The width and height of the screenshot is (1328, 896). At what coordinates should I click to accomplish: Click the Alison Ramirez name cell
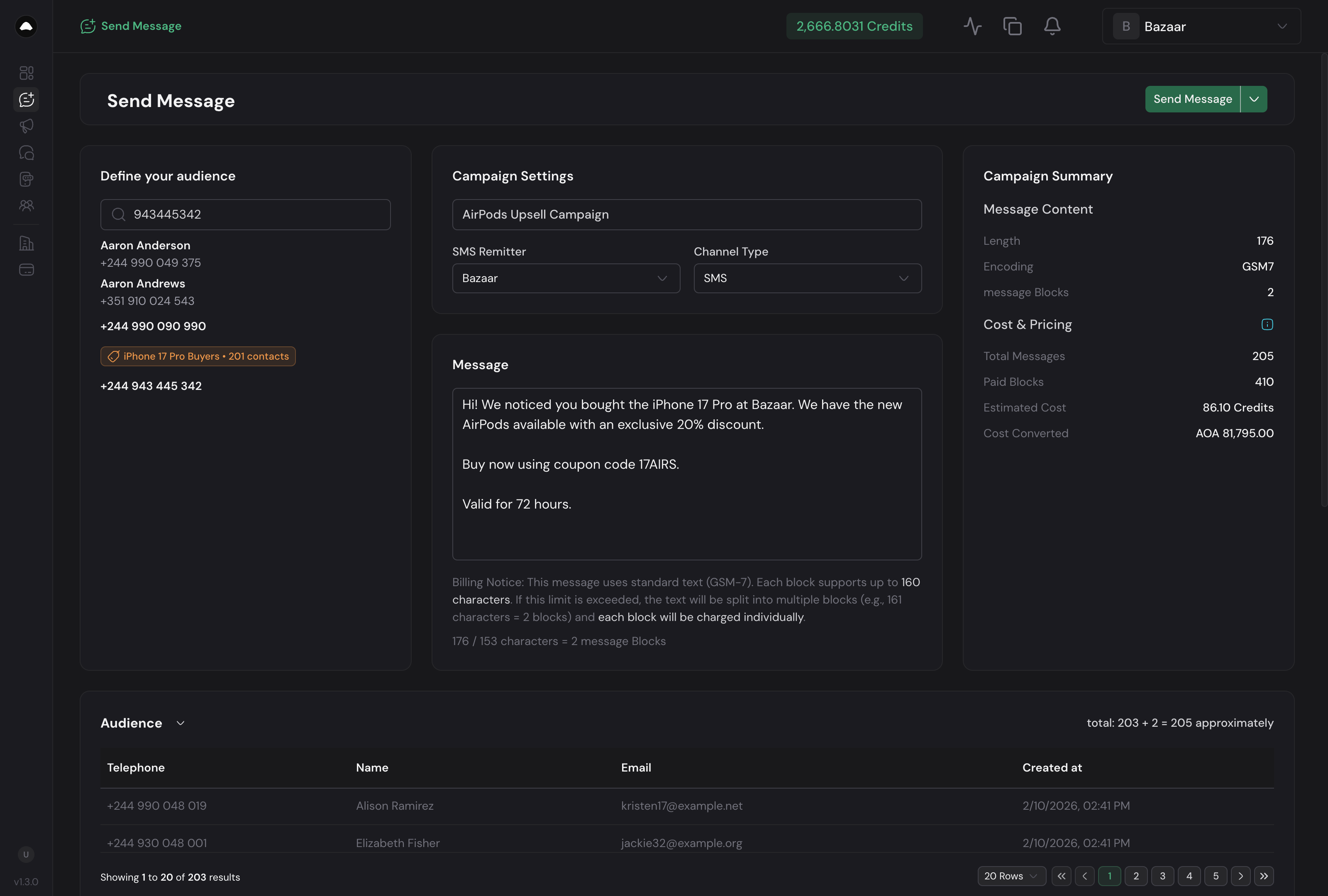tap(395, 806)
